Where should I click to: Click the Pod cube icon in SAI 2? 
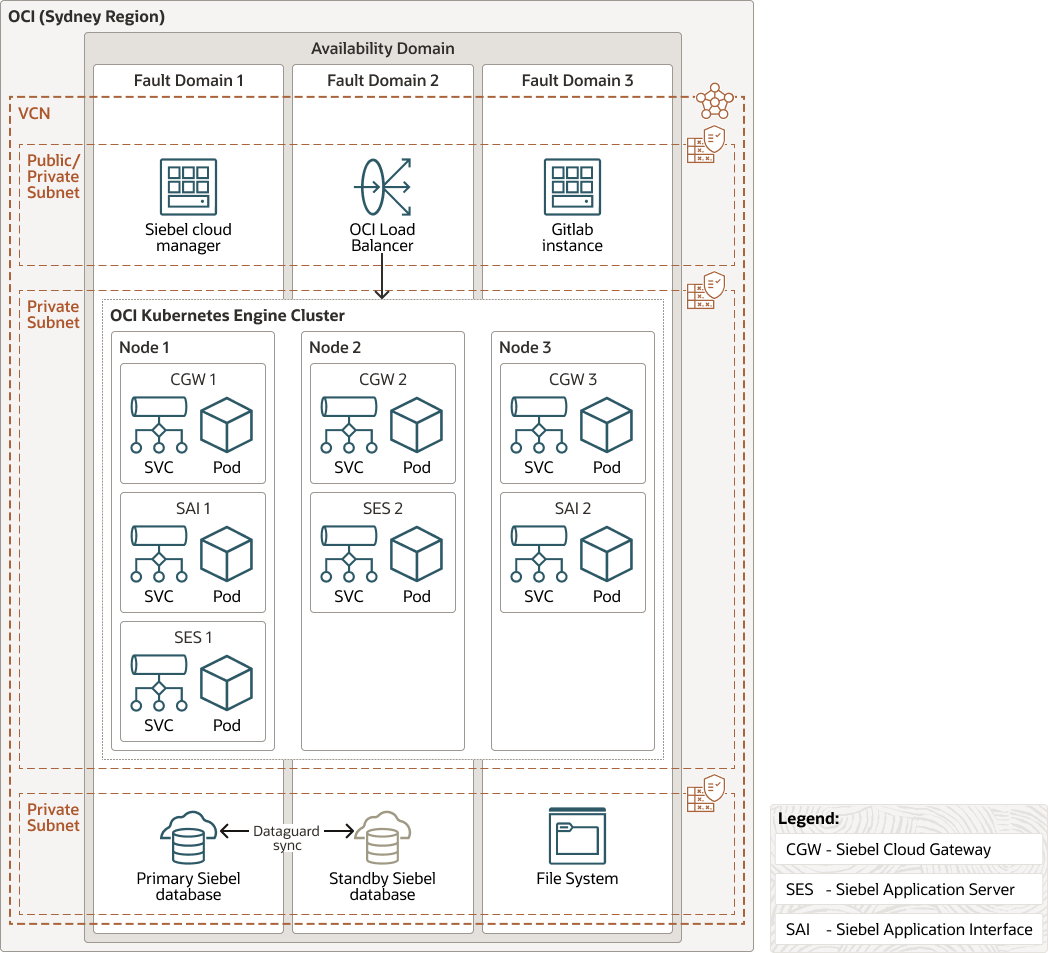pos(606,554)
